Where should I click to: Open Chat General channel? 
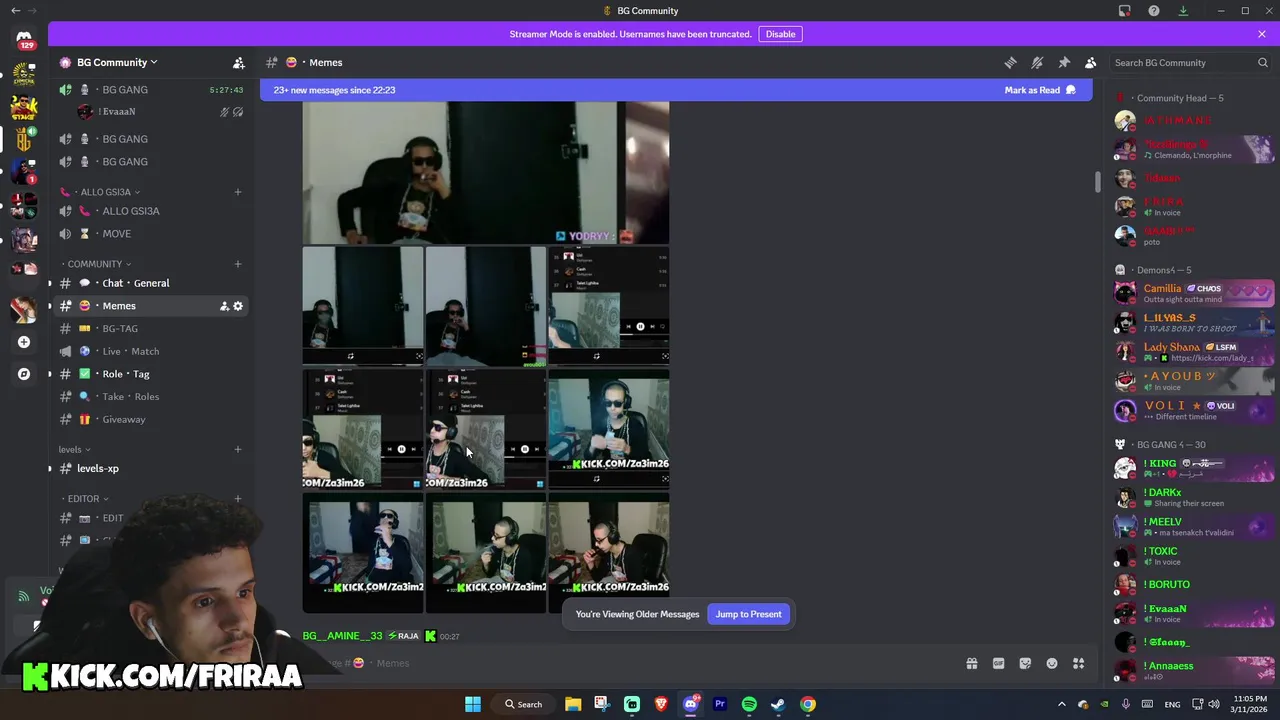[x=152, y=283]
